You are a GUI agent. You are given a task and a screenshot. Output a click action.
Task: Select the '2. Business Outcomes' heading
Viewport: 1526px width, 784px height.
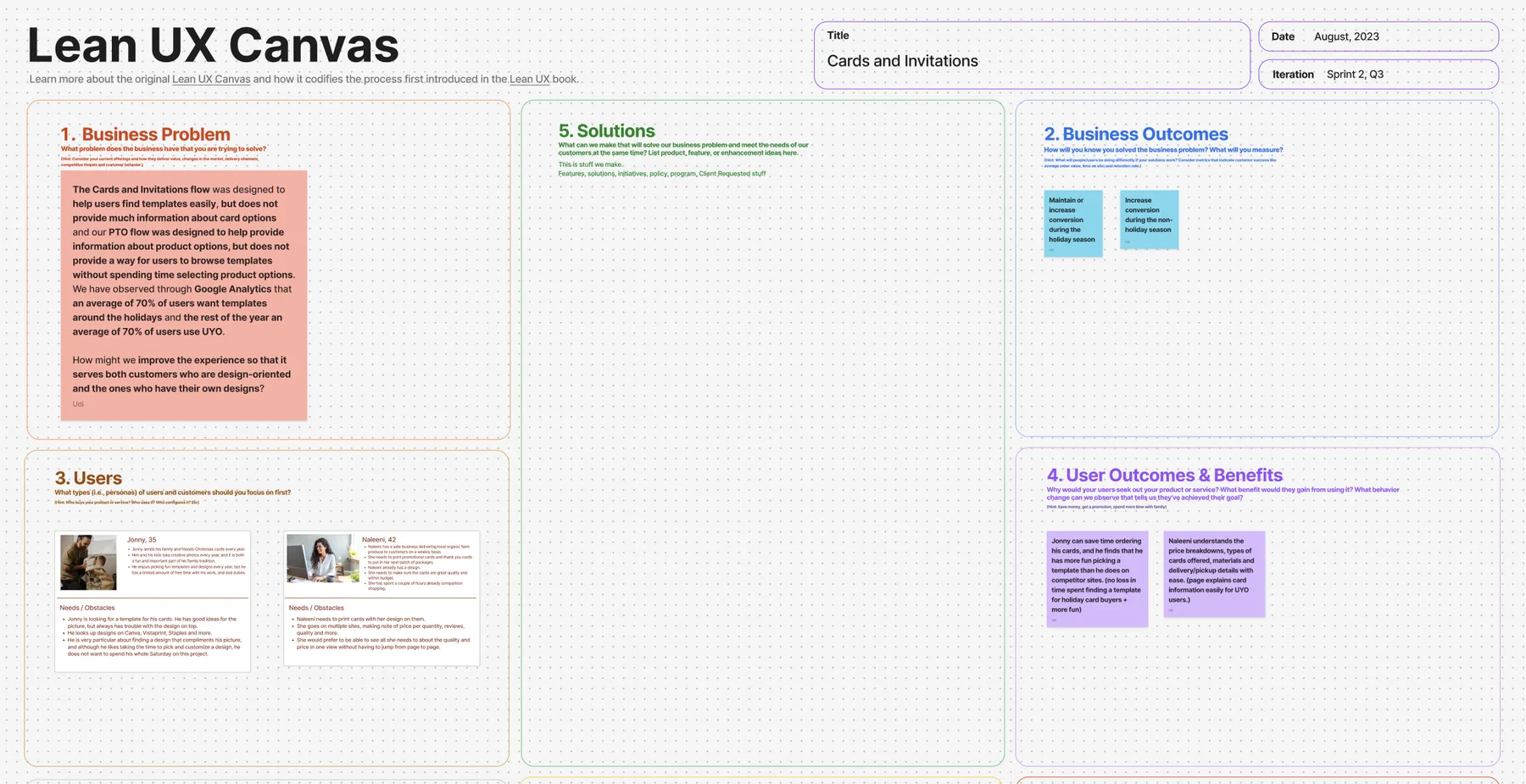[1136, 134]
